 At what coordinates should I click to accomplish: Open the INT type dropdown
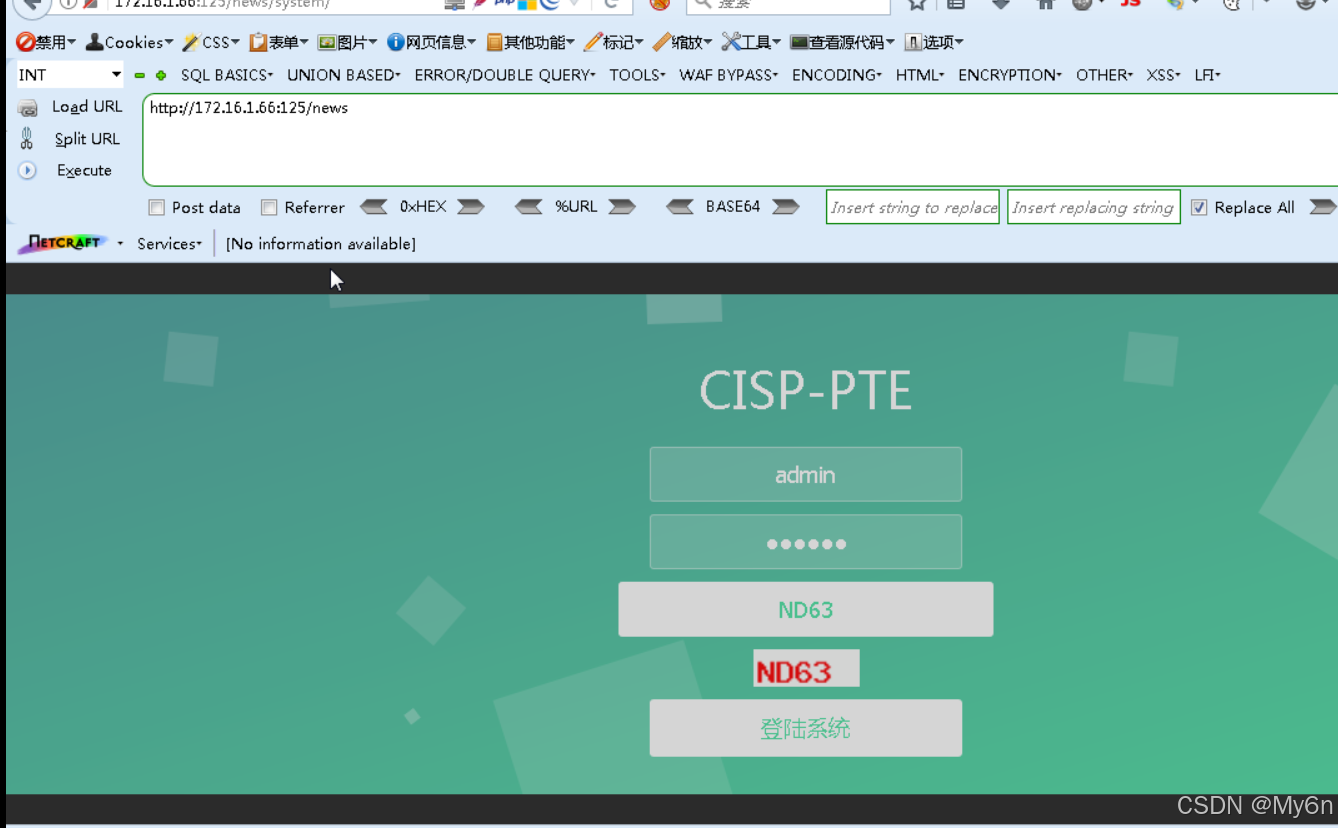70,75
